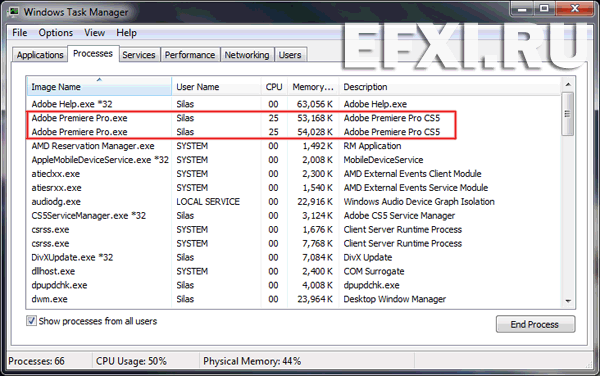Click the Task Manager title bar icon
Image resolution: width=600 pixels, height=376 pixels.
tap(14, 12)
